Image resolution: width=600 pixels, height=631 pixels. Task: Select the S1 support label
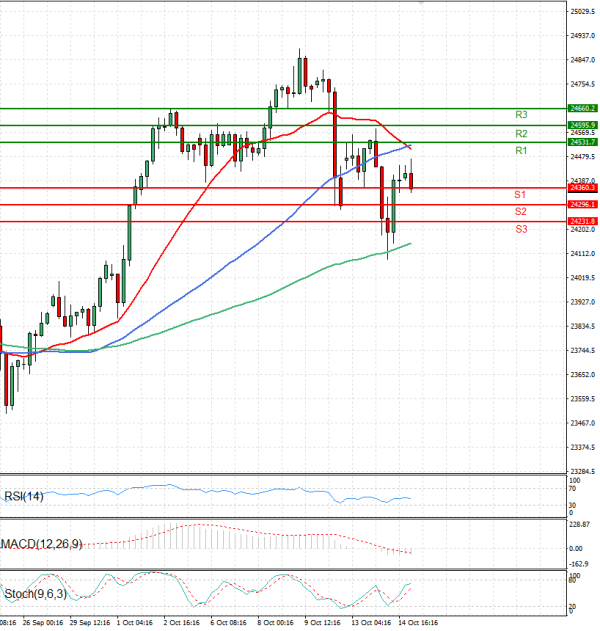click(x=520, y=194)
